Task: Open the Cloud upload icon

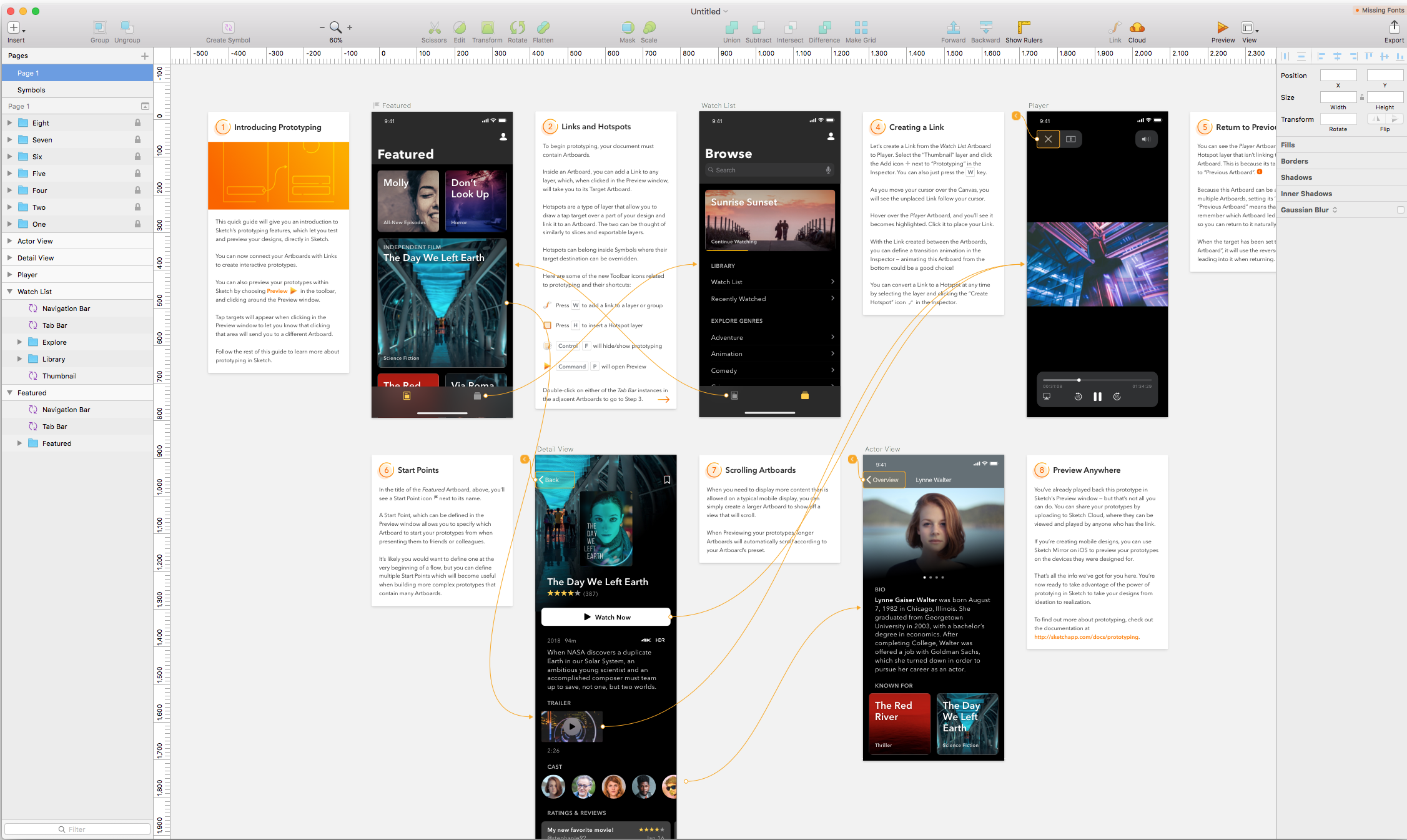Action: click(1137, 27)
